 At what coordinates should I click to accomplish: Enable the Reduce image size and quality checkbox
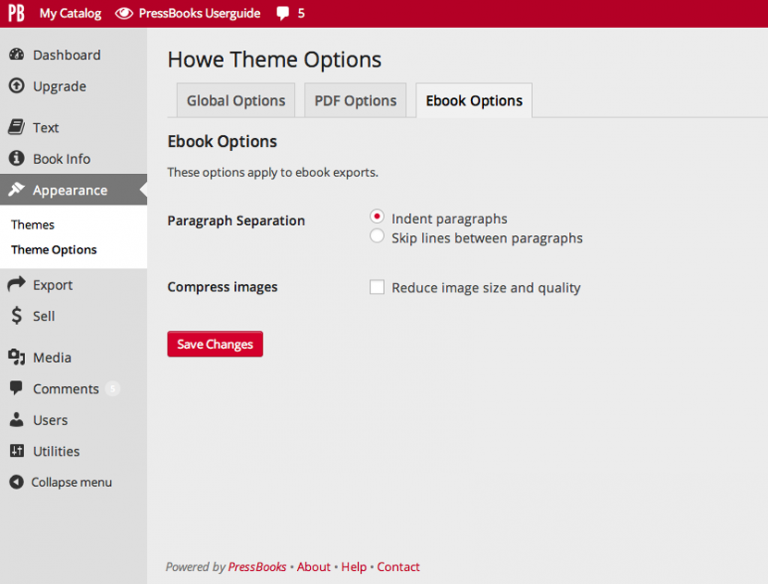coord(377,288)
